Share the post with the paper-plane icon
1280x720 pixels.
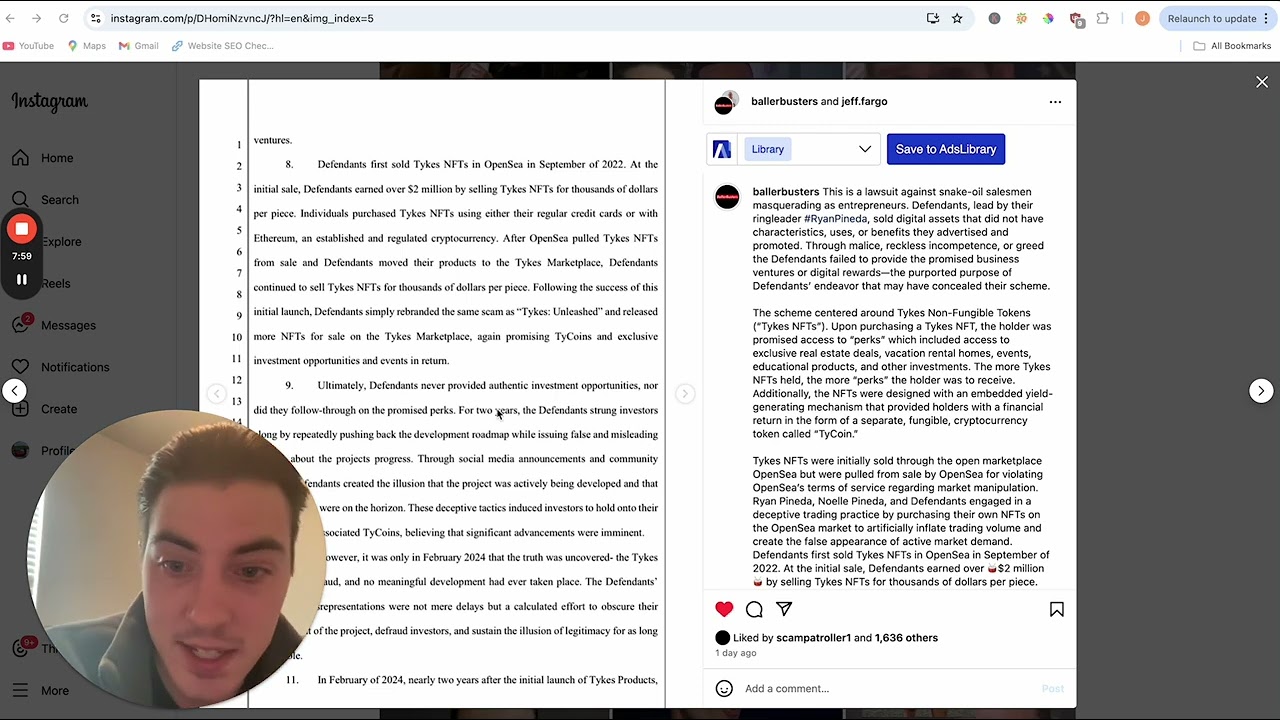784,609
